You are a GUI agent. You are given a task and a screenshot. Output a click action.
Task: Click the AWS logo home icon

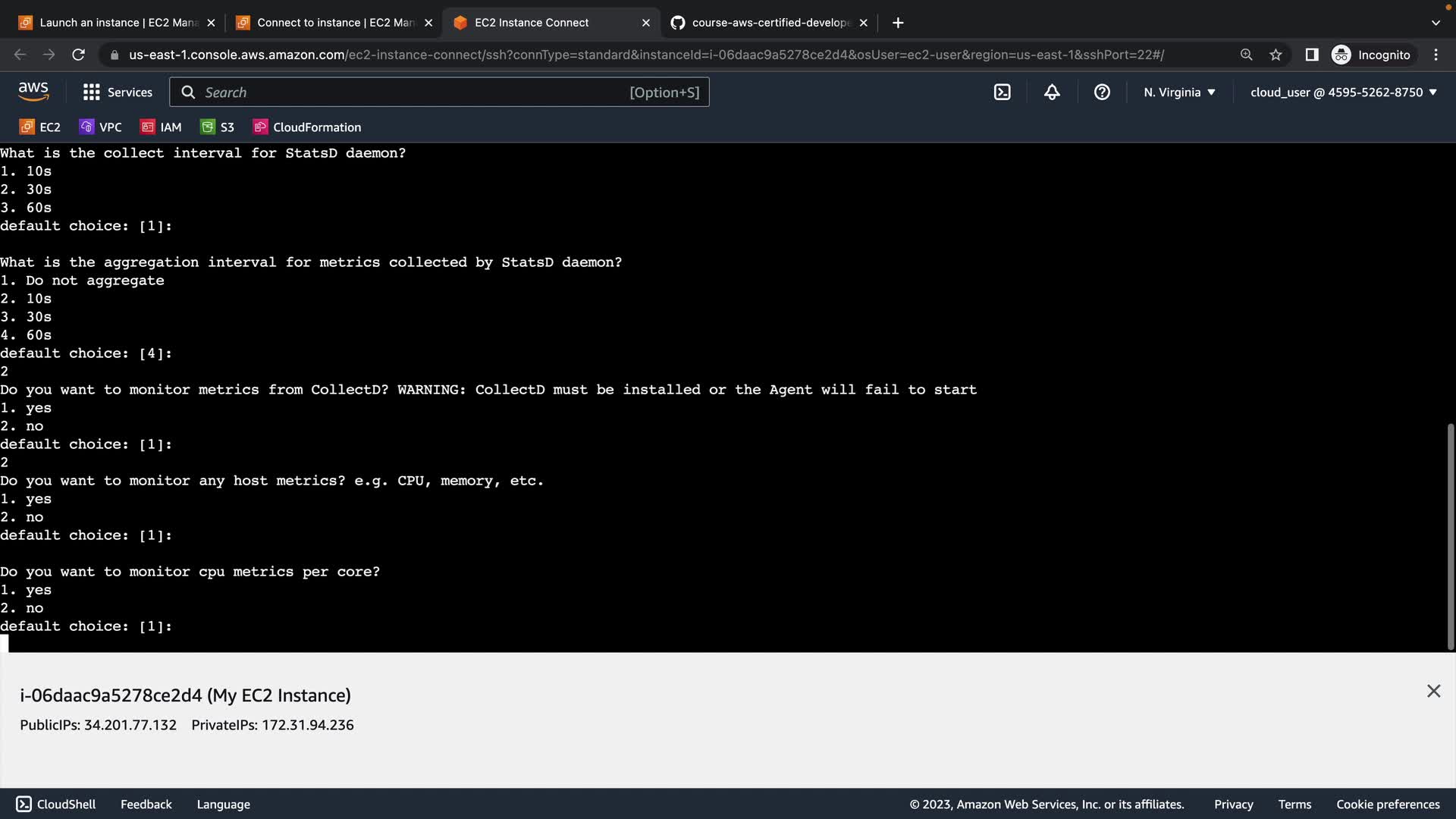point(33,92)
